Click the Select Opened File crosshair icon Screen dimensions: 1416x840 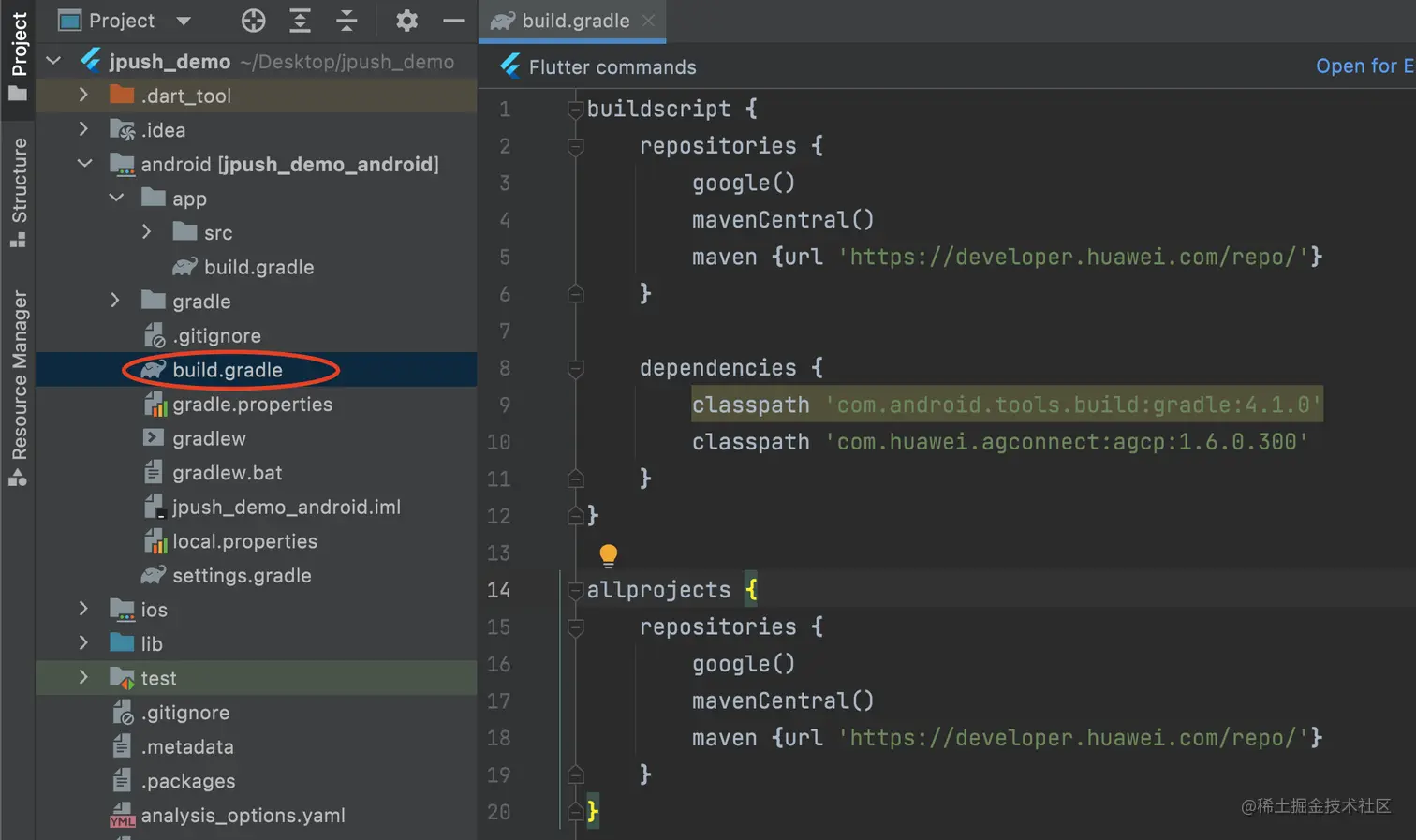pos(253,21)
